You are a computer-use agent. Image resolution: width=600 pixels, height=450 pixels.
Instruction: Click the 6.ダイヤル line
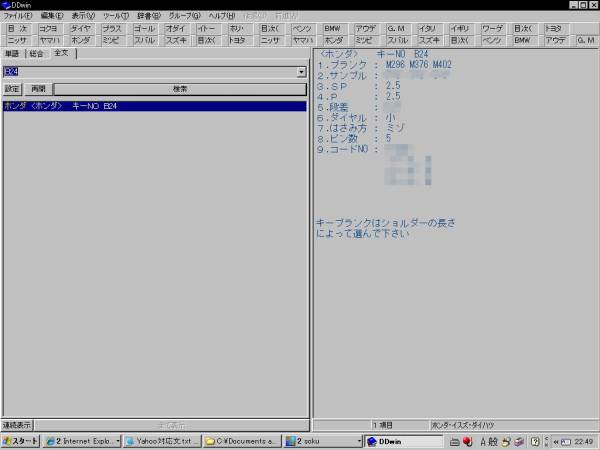point(357,117)
